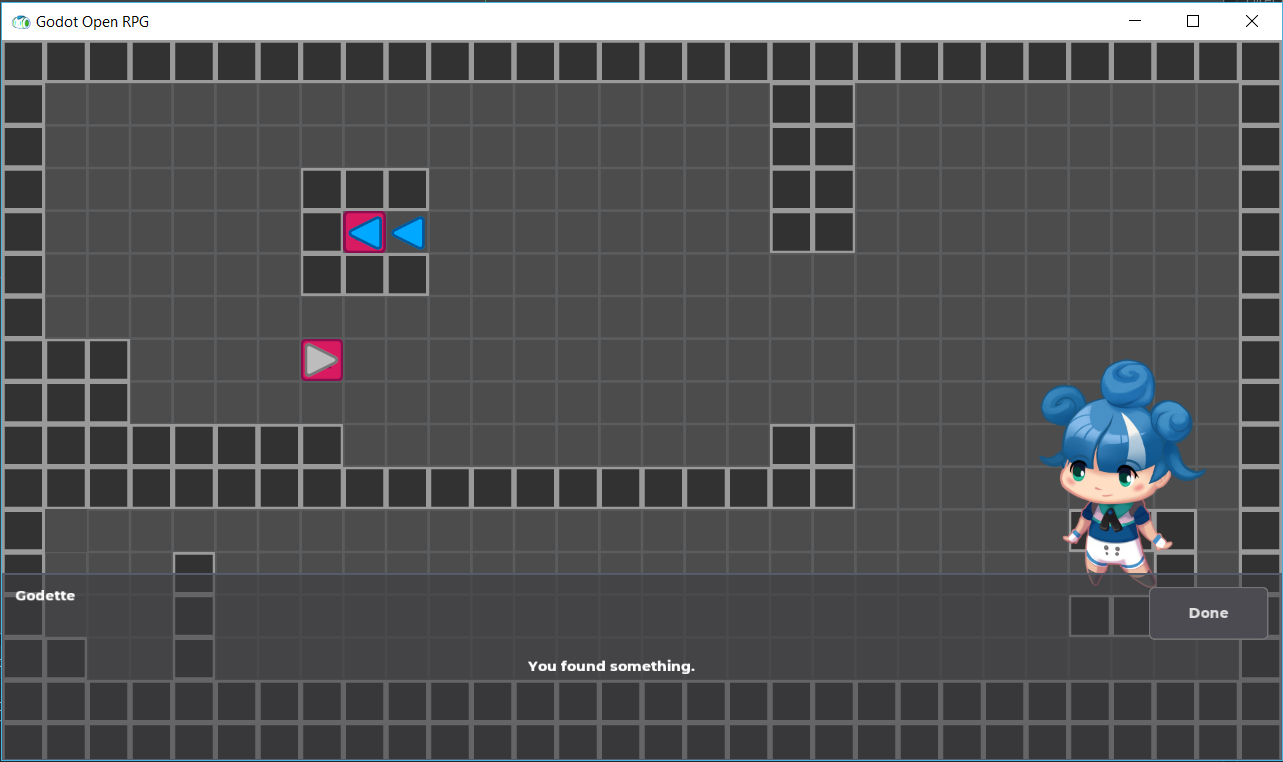Image resolution: width=1283 pixels, height=762 pixels.
Task: Click the Godette name label
Action: click(45, 595)
